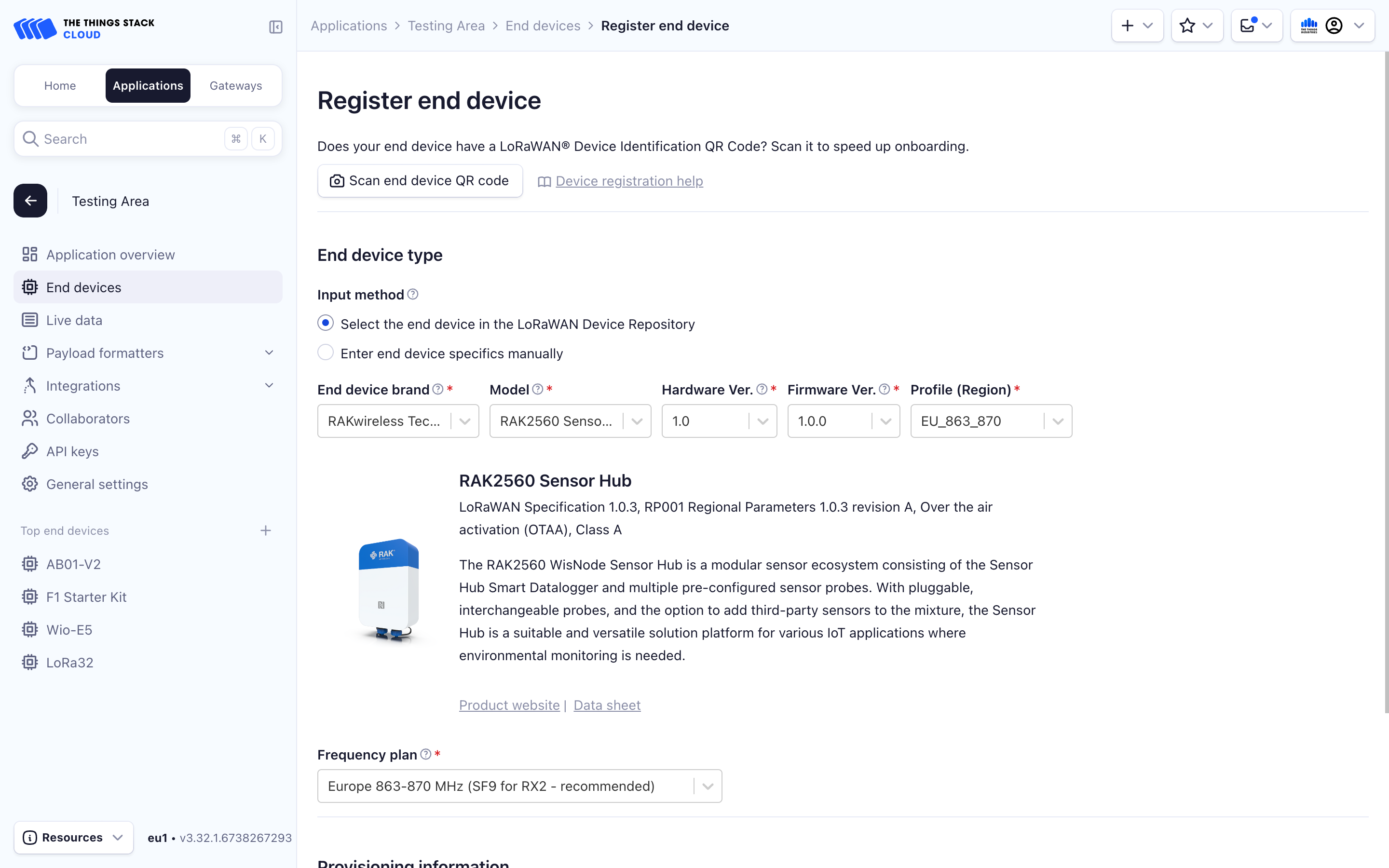This screenshot has width=1389, height=868.
Task: Open the Profile (Region) dropdown
Action: tap(1058, 421)
